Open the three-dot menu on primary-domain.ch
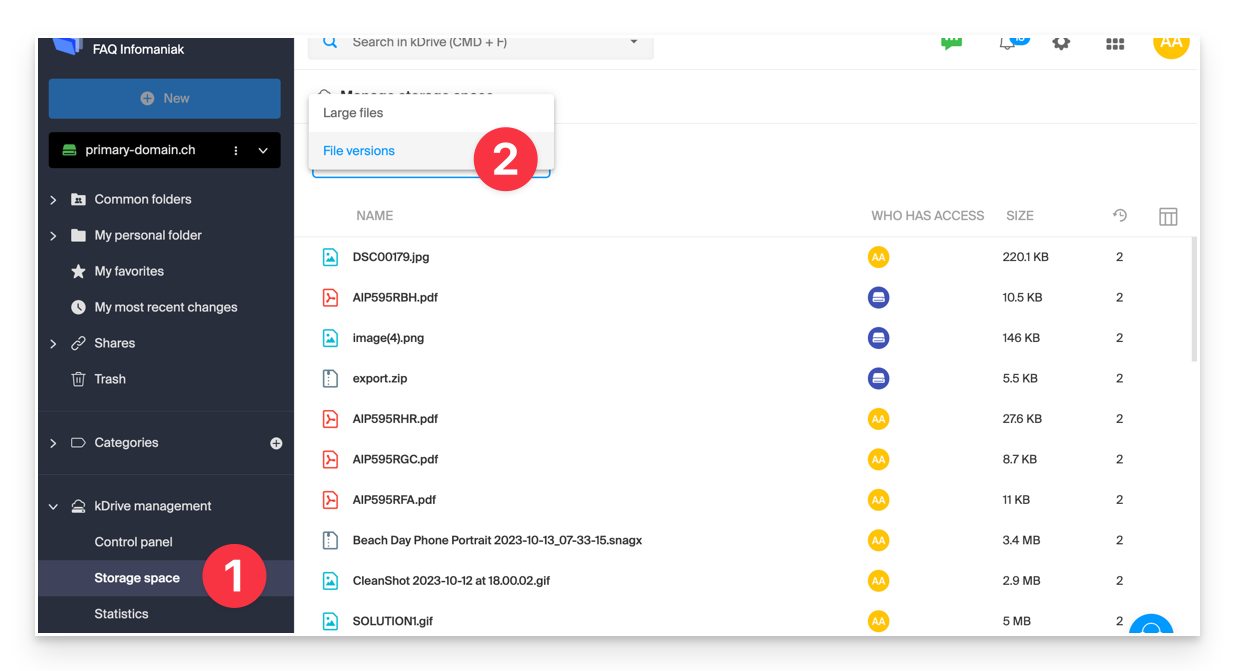1235x671 pixels. pyautogui.click(x=236, y=150)
